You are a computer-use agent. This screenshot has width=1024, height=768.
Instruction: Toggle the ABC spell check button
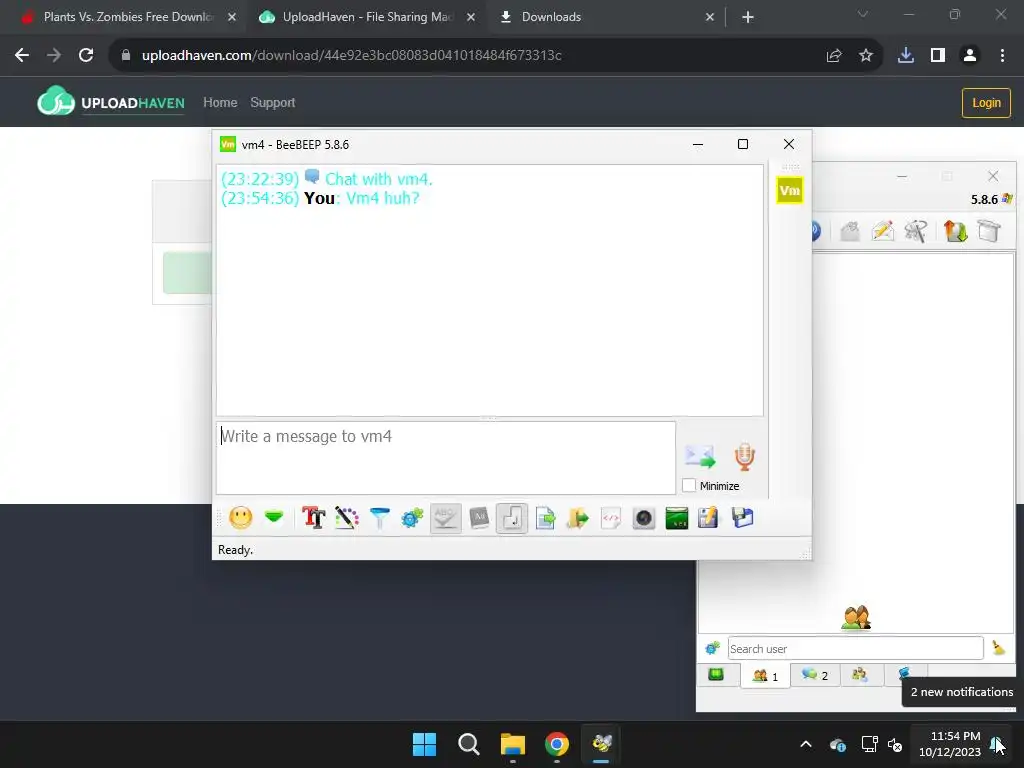click(445, 518)
